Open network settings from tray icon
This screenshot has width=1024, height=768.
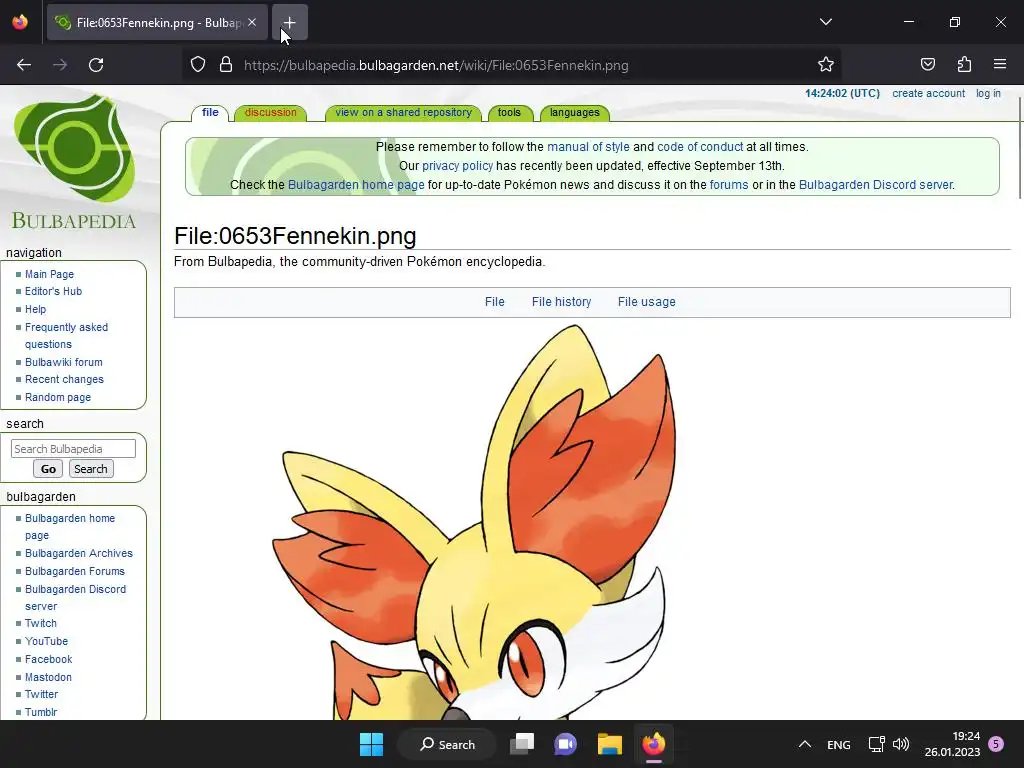point(876,744)
